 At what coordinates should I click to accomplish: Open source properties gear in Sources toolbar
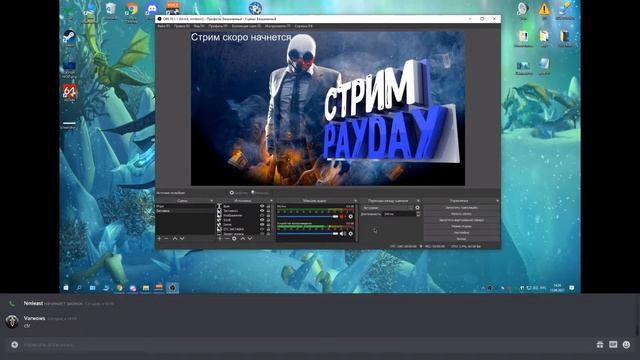click(234, 238)
